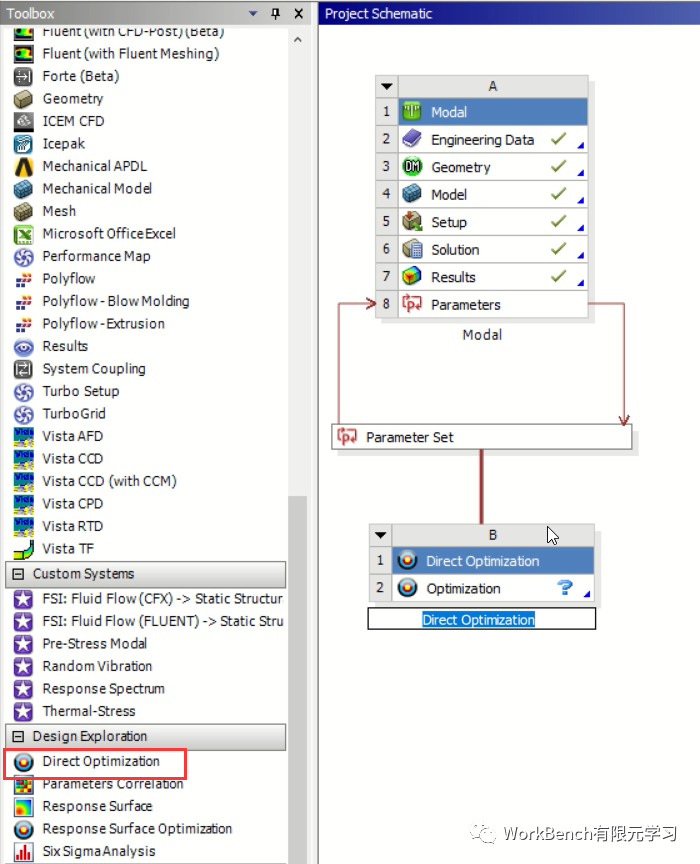Image resolution: width=700 pixels, height=864 pixels.
Task: Collapse the Custom Systems section
Action: pos(18,574)
